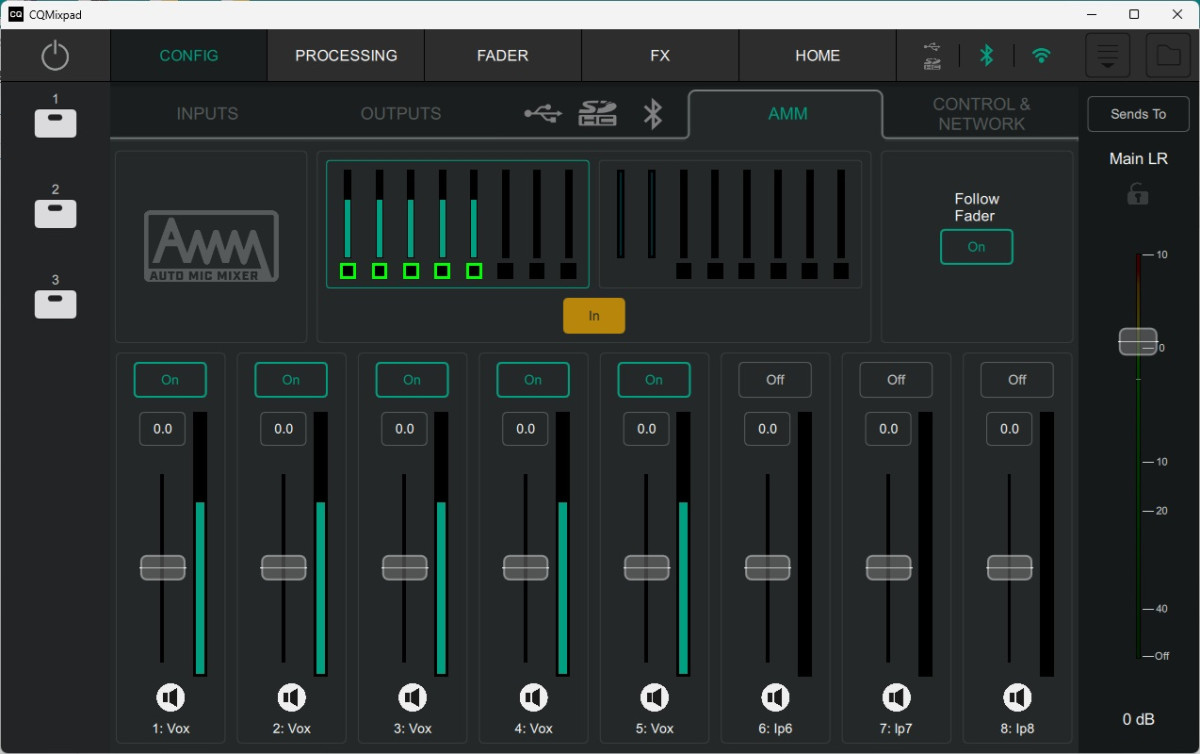Click the fader handle for 6: Ip6

768,567
